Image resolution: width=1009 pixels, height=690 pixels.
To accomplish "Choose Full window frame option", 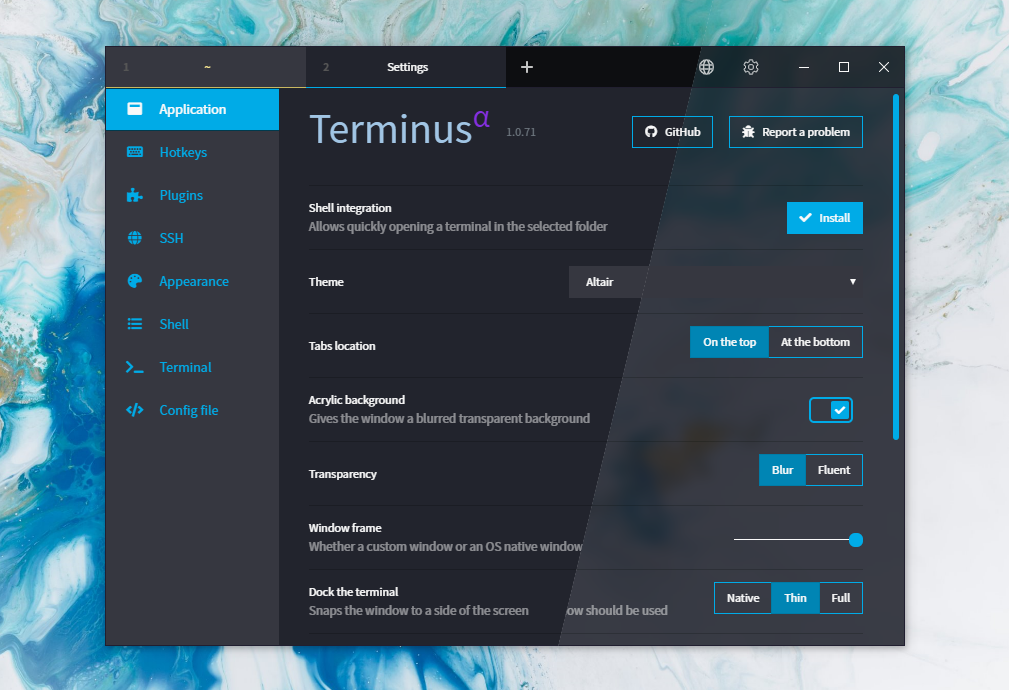I will [841, 598].
